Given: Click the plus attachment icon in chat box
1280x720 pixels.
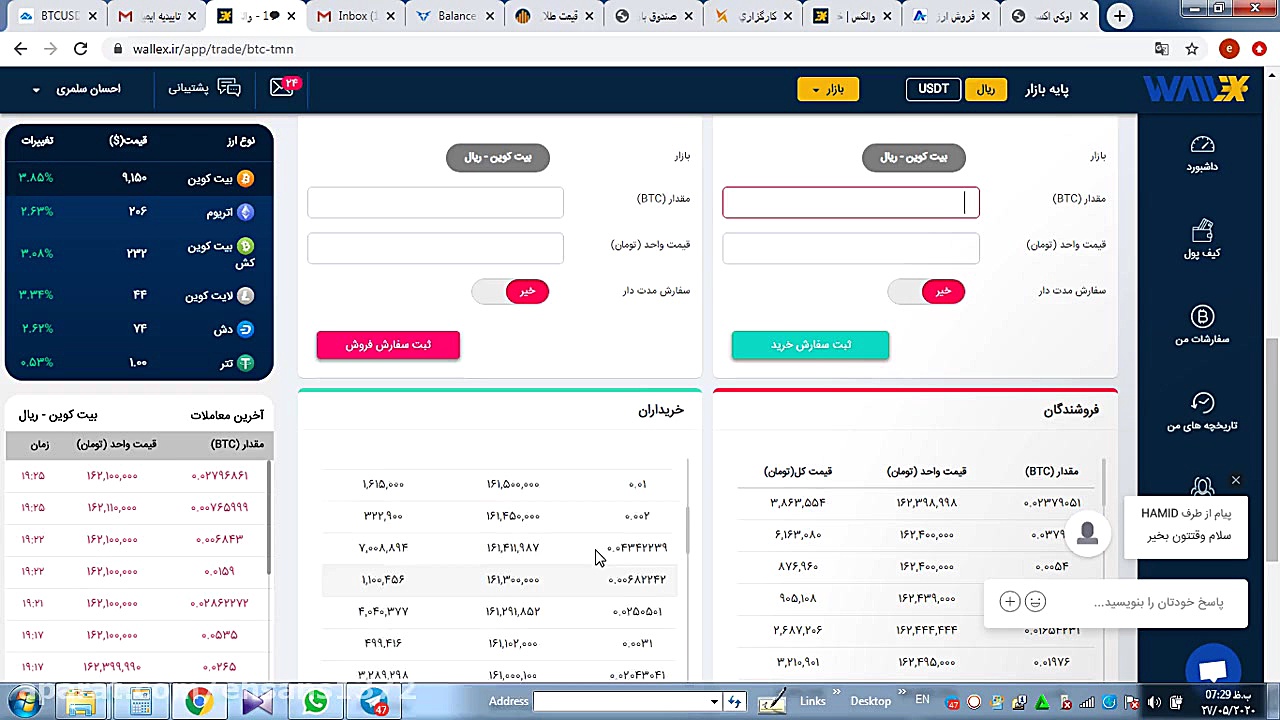Looking at the screenshot, I should [1009, 601].
